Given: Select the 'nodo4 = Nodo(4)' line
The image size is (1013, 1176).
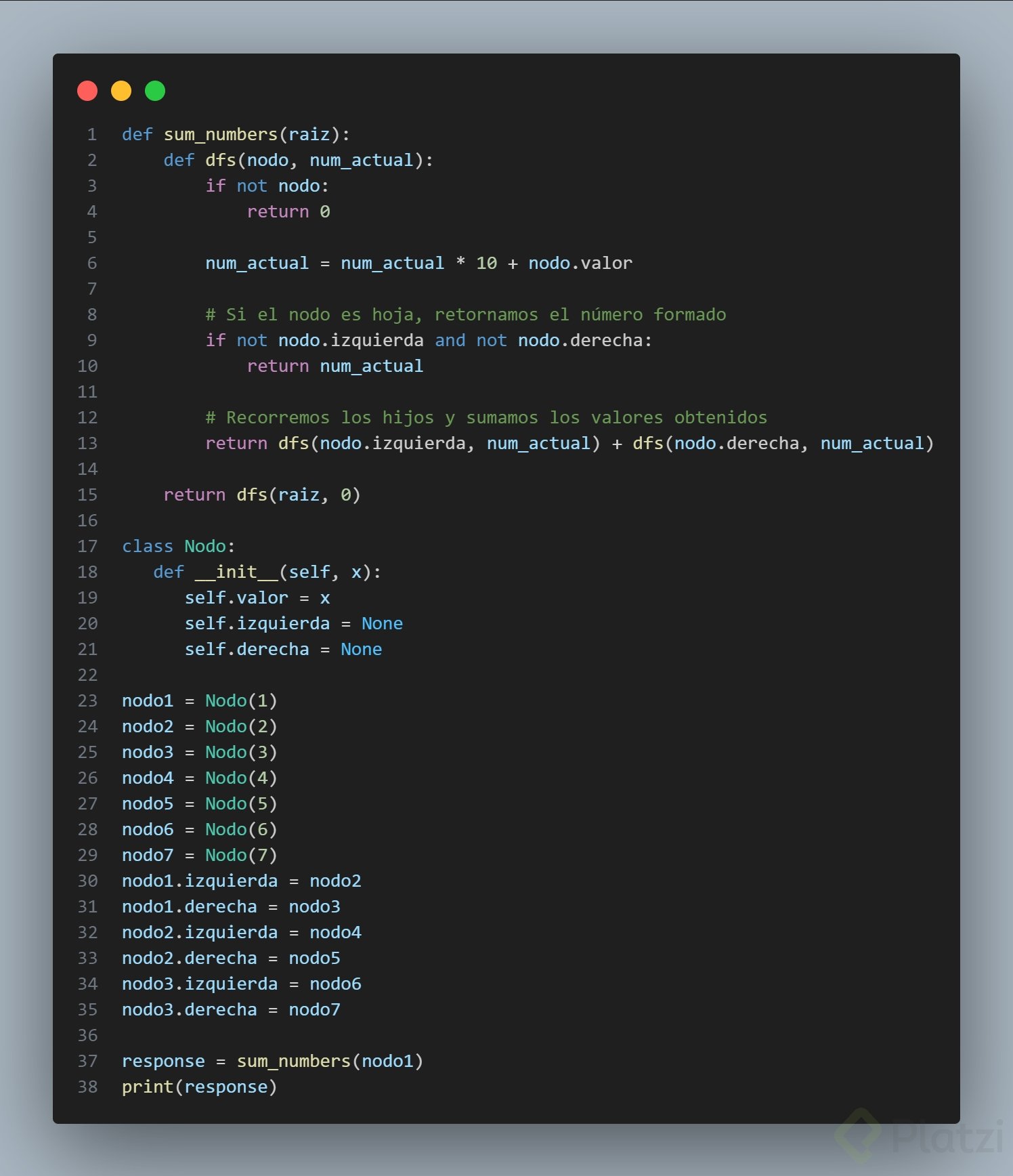Looking at the screenshot, I should coord(200,778).
